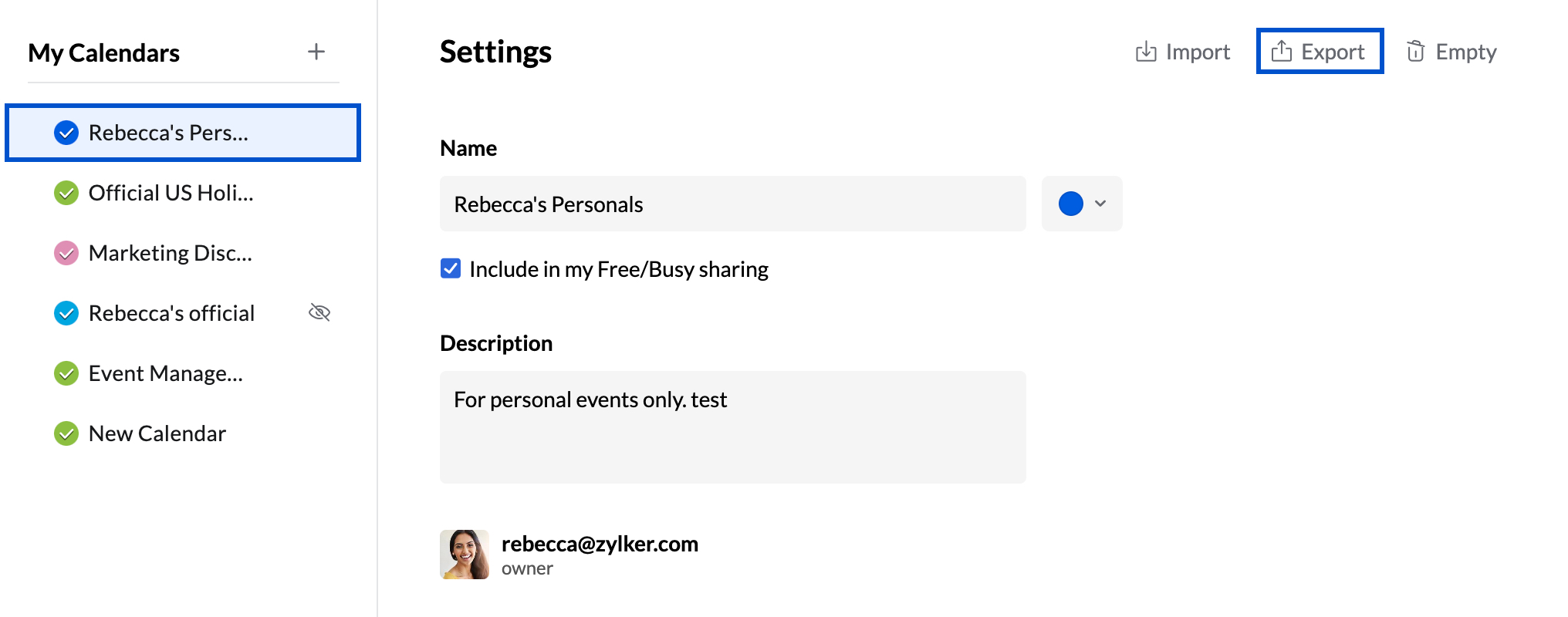Click the Export button label
The width and height of the screenshot is (1568, 617).
pyautogui.click(x=1333, y=52)
